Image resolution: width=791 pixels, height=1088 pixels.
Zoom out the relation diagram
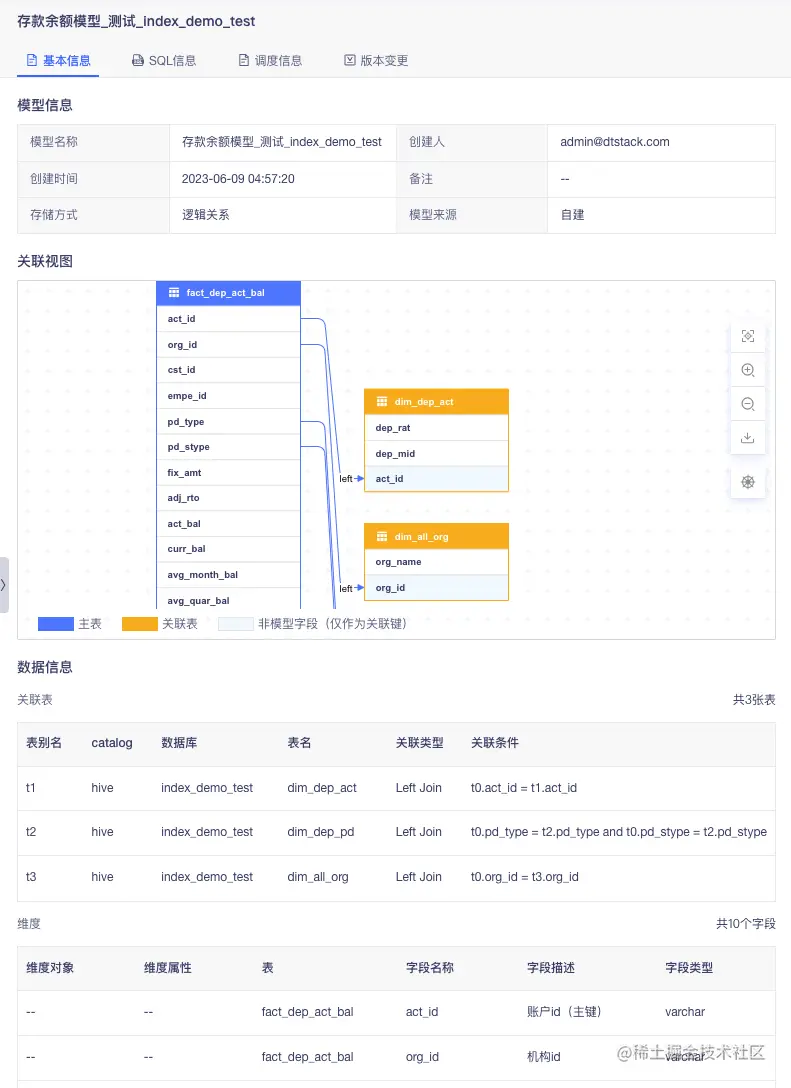pyautogui.click(x=748, y=404)
